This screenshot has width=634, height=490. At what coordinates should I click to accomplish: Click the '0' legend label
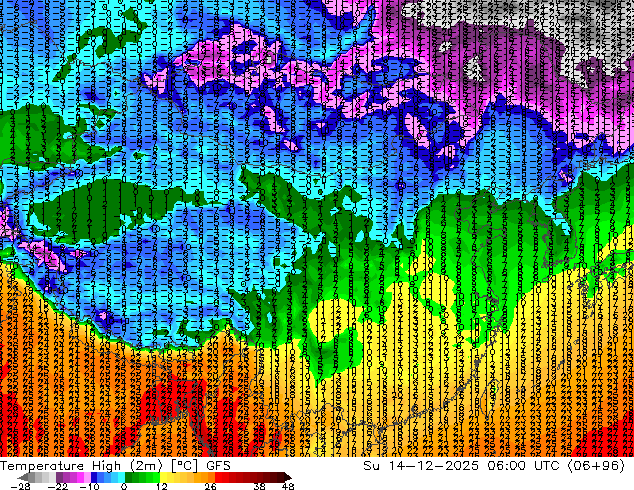pyautogui.click(x=124, y=486)
